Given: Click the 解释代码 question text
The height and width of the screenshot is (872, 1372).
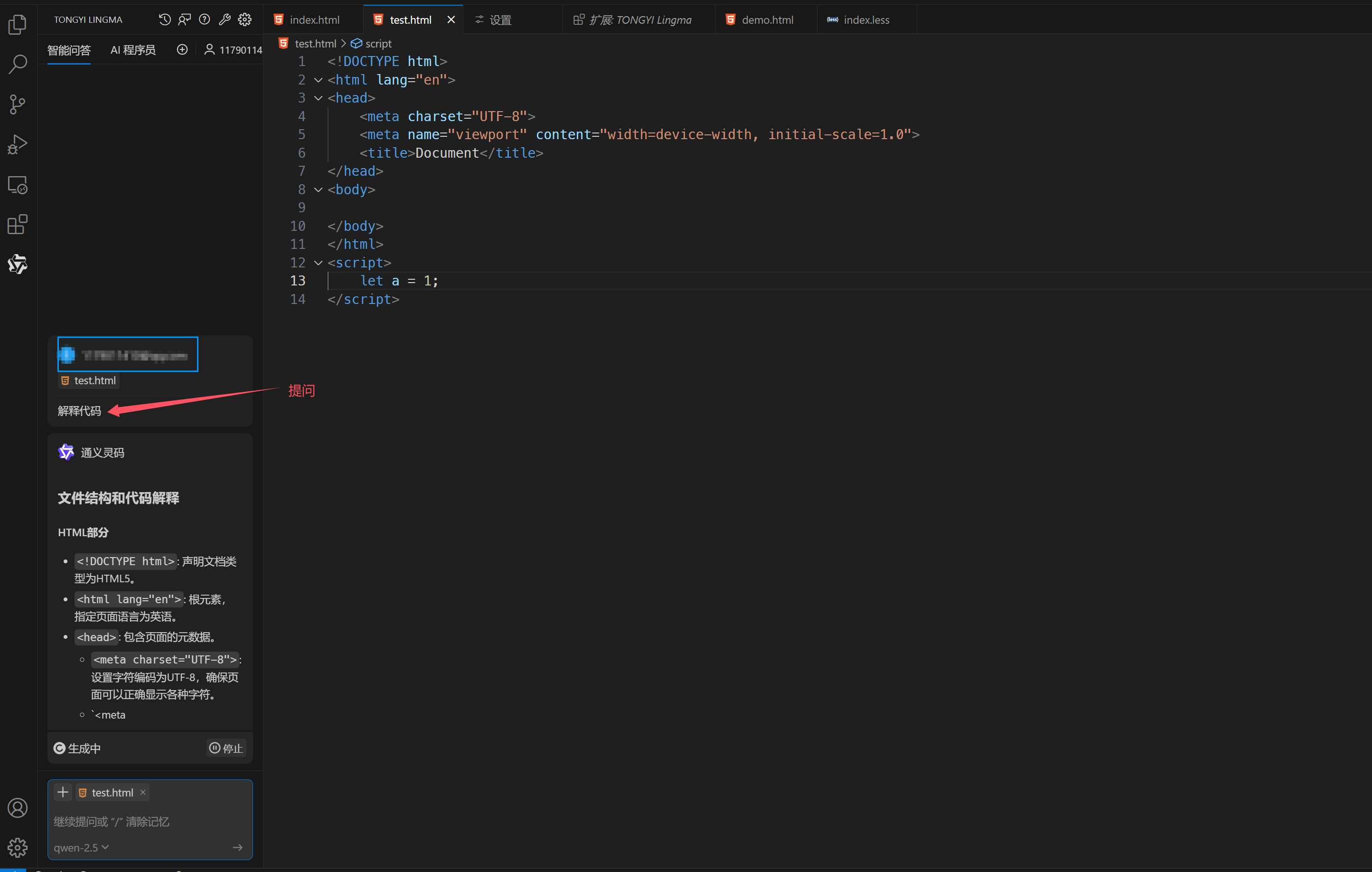Looking at the screenshot, I should [79, 410].
